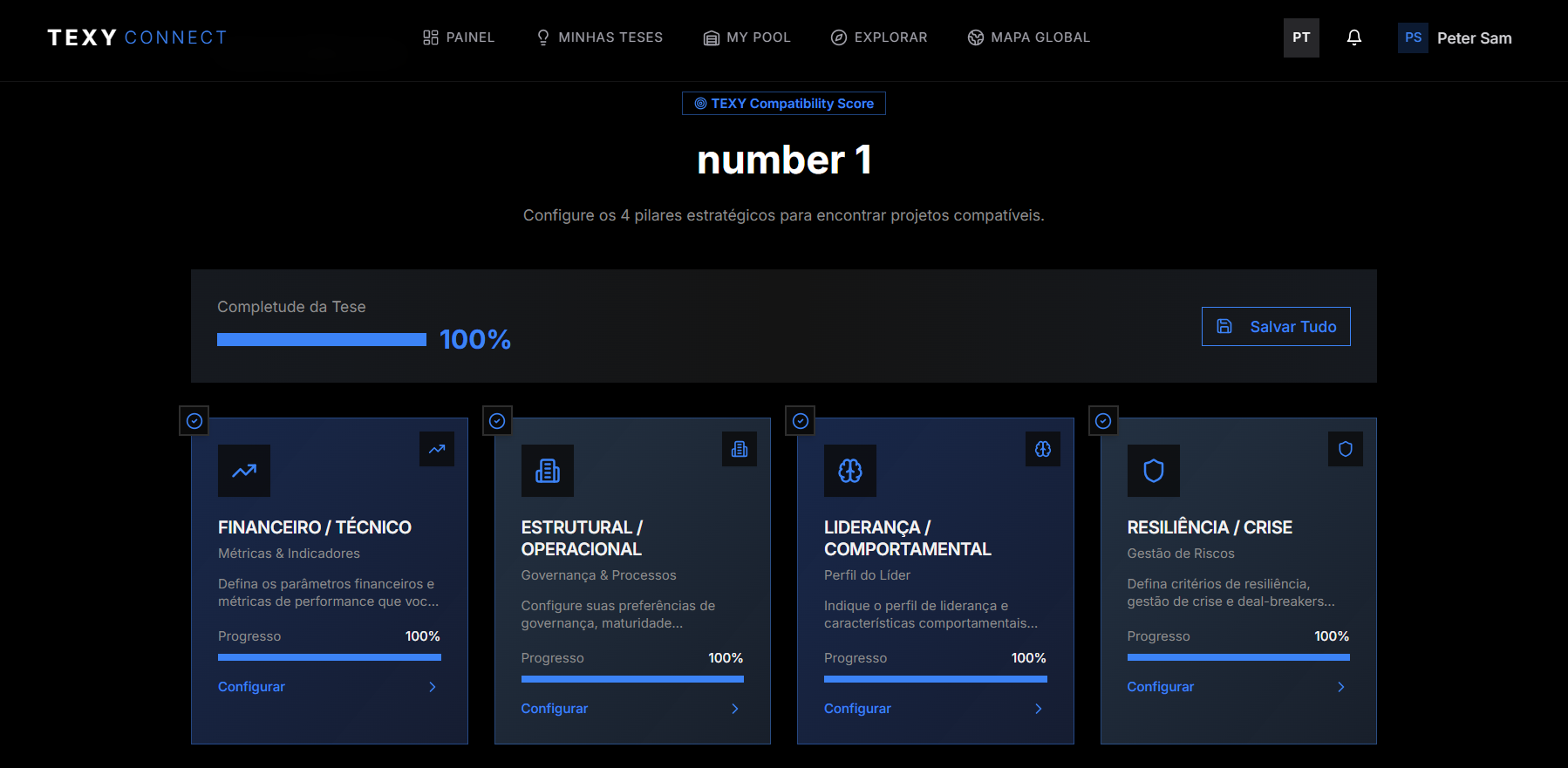Click the 'Gestão de Riscos' subtitle
Viewport: 1568px width, 768px height.
click(x=1181, y=554)
